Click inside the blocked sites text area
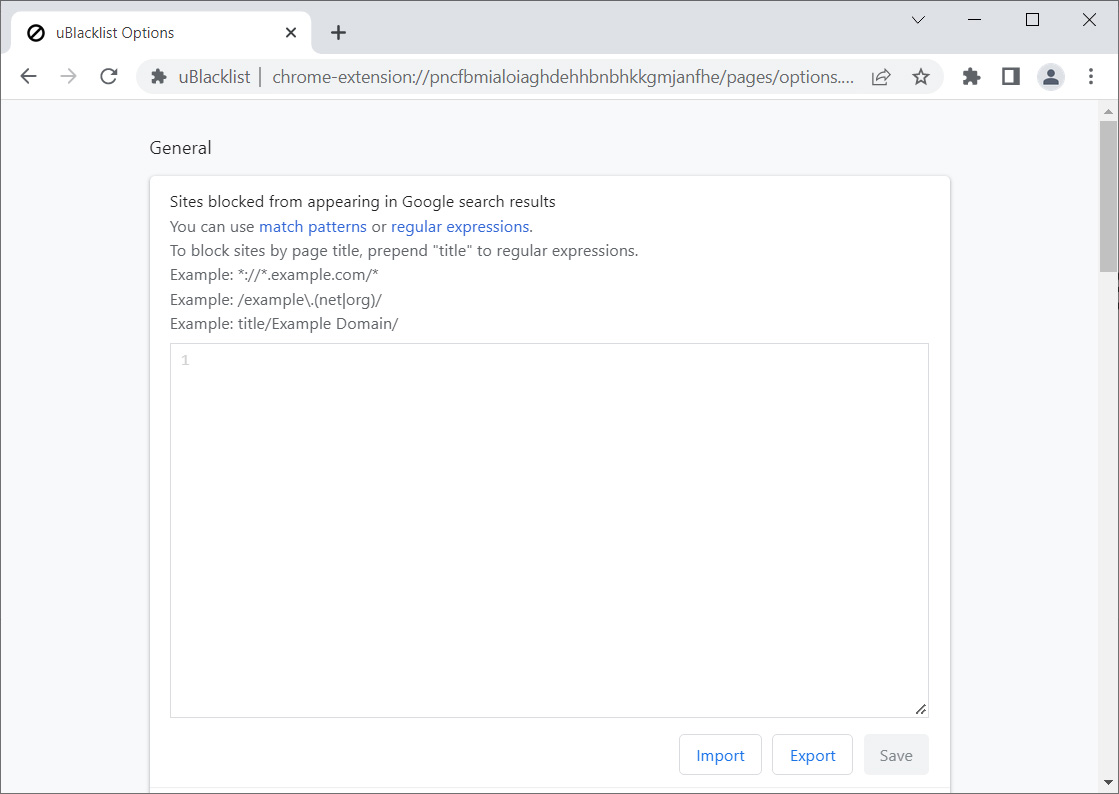 (x=549, y=530)
